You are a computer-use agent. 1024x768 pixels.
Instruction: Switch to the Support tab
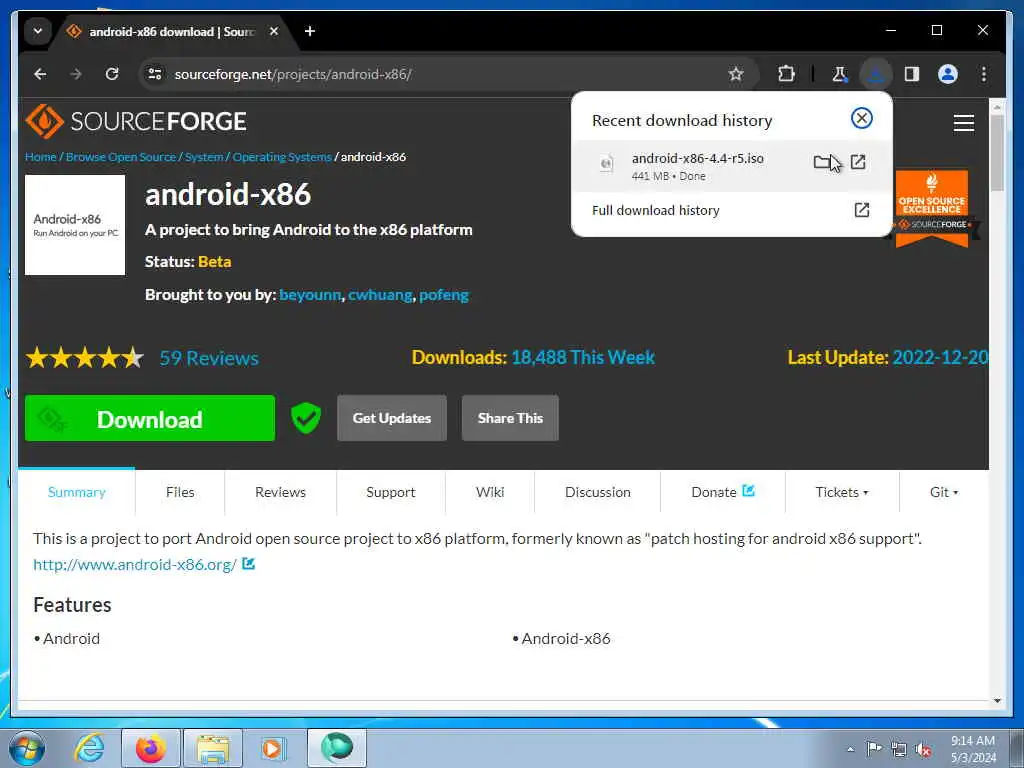click(x=391, y=492)
